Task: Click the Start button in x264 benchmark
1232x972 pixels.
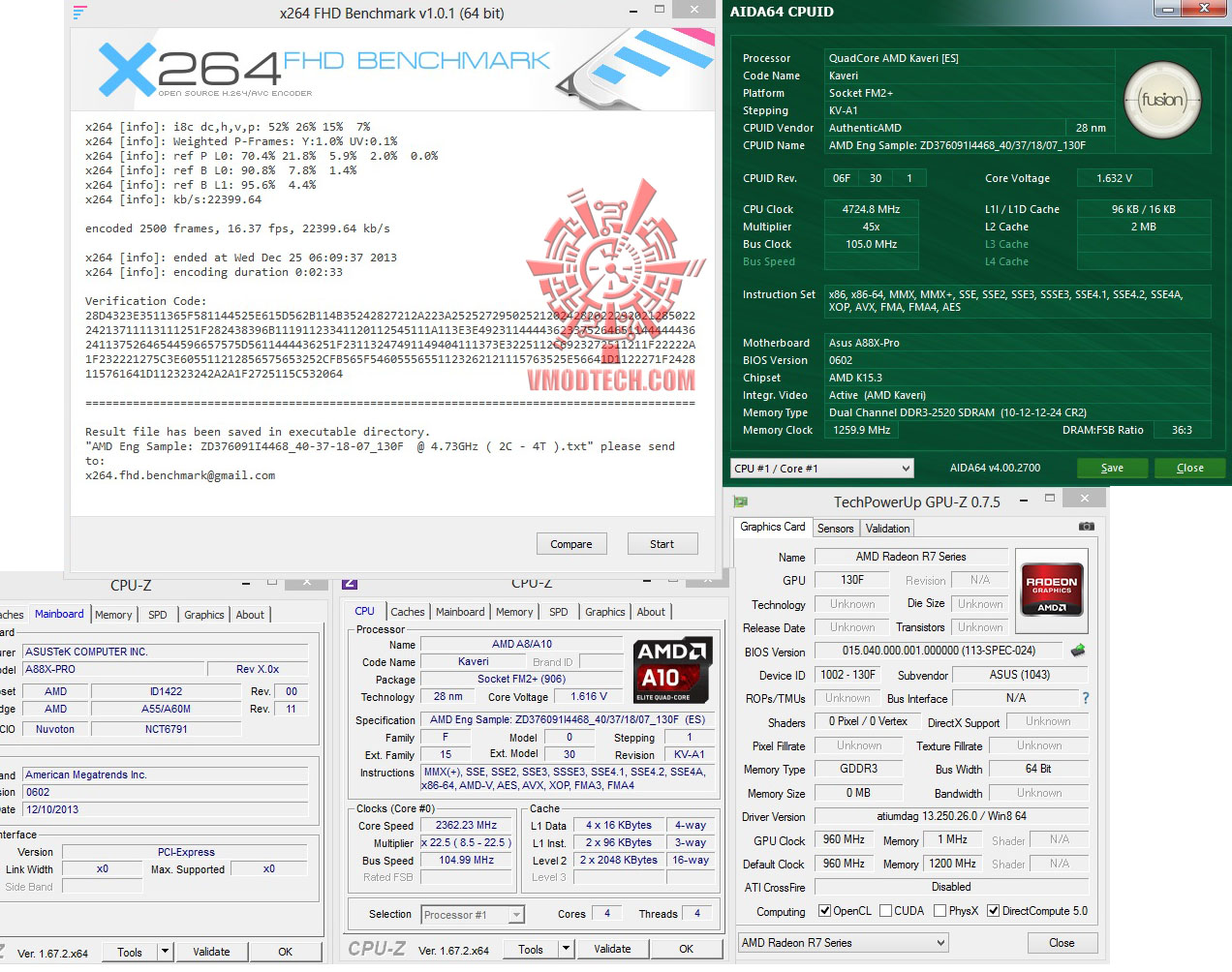Action: click(662, 544)
